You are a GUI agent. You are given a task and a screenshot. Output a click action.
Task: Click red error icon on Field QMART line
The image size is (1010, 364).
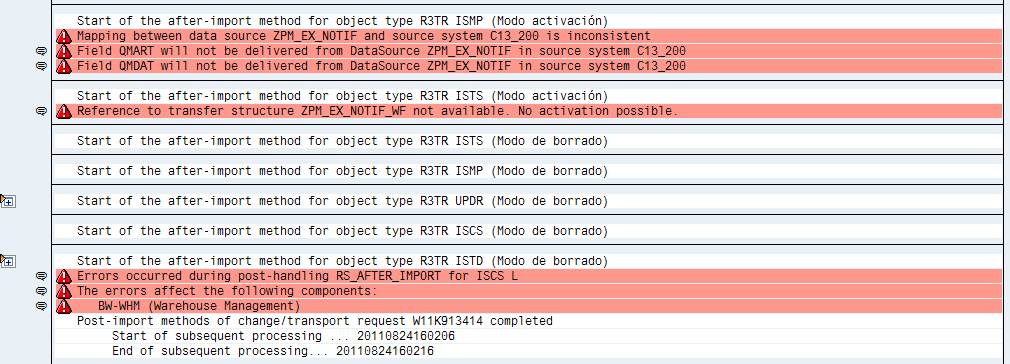click(x=64, y=51)
